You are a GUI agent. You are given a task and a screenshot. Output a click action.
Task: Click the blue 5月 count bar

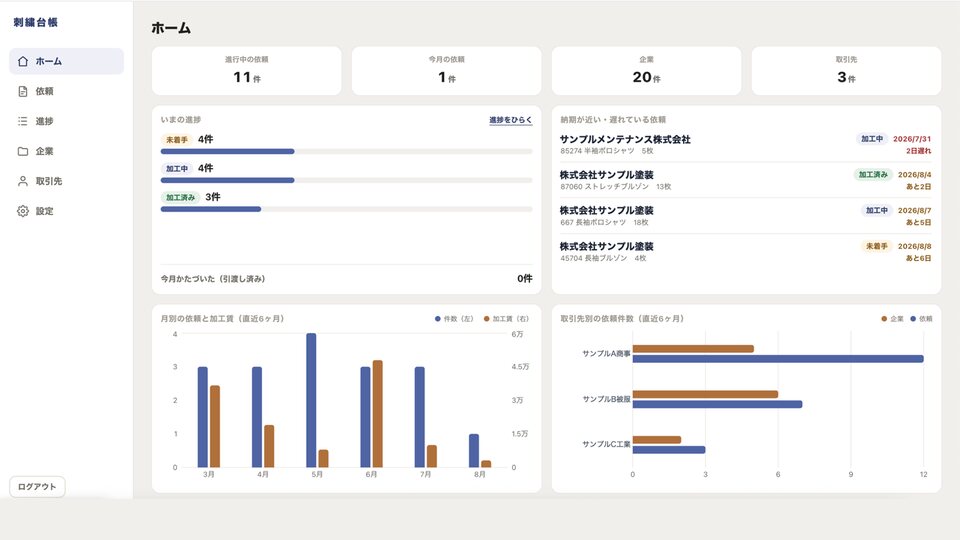point(311,400)
